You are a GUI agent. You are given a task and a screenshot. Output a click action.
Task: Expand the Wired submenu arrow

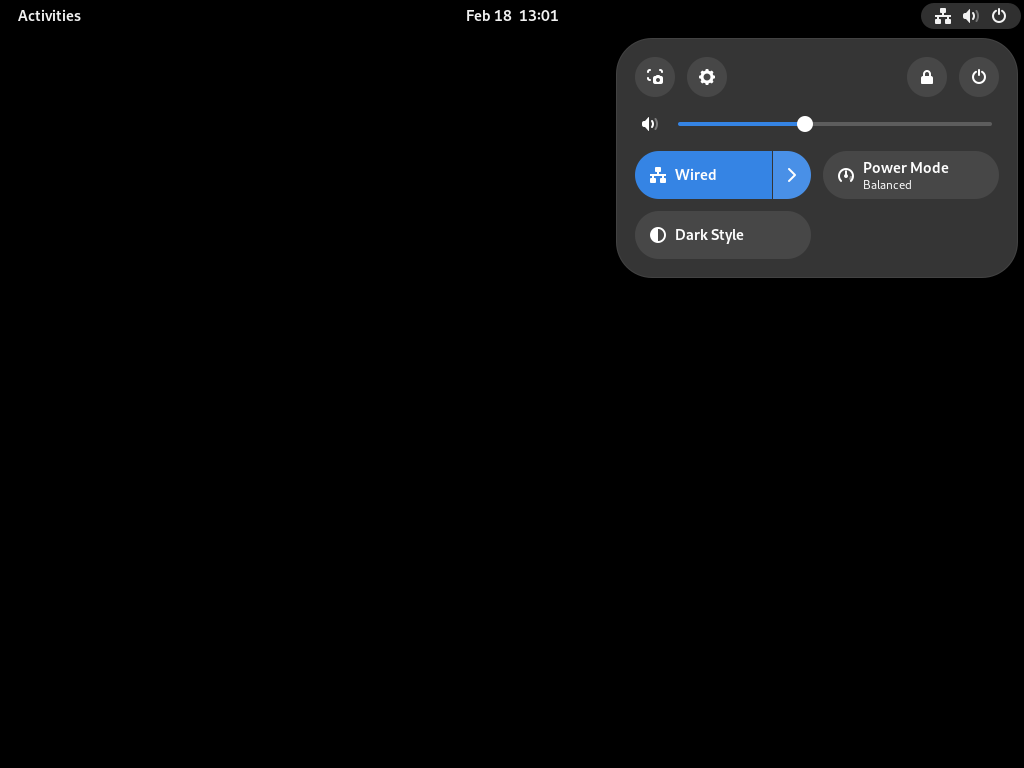792,175
